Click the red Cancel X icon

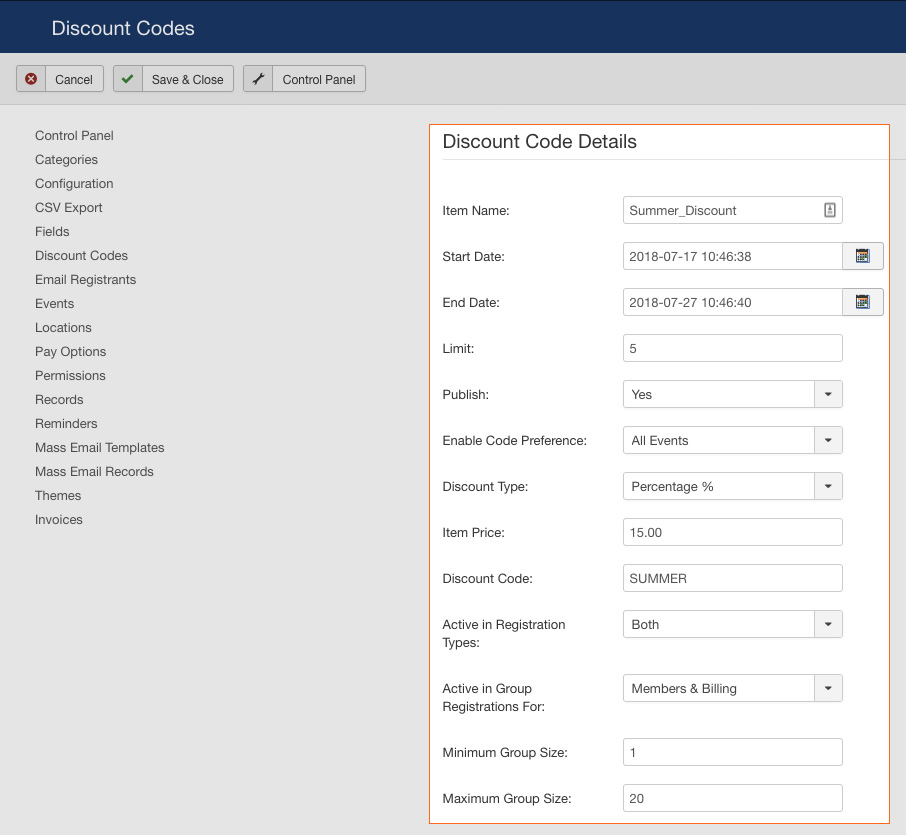31,79
